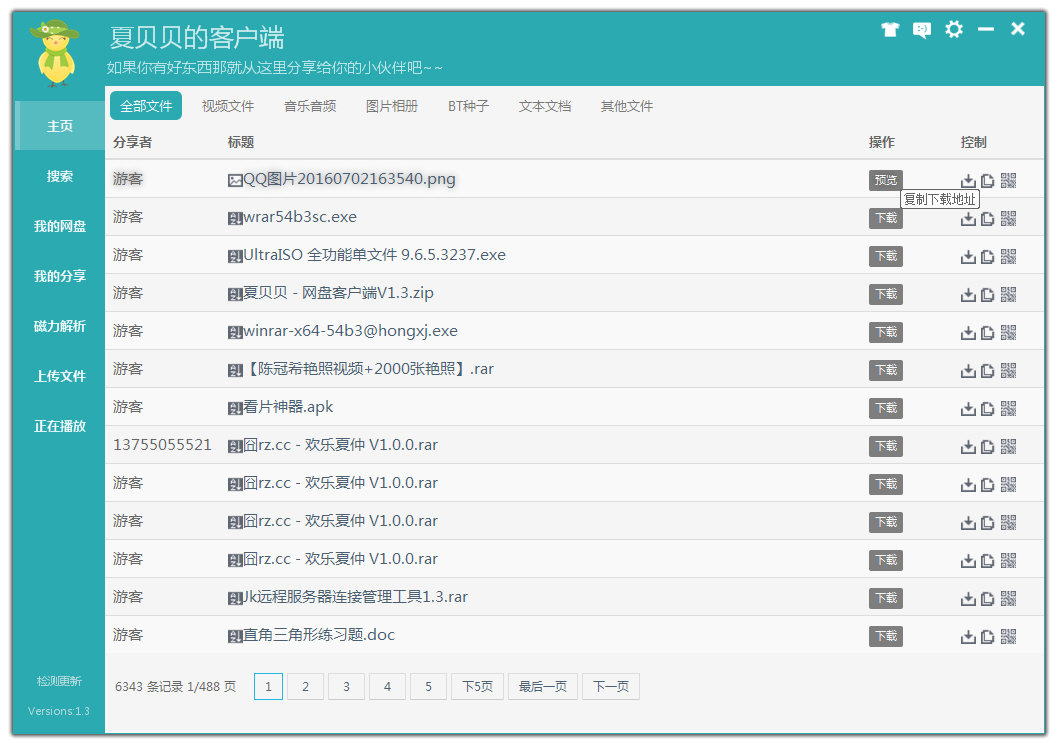The image size is (1057, 743).
Task: Open 上传文件 from the sidebar
Action: pyautogui.click(x=60, y=376)
